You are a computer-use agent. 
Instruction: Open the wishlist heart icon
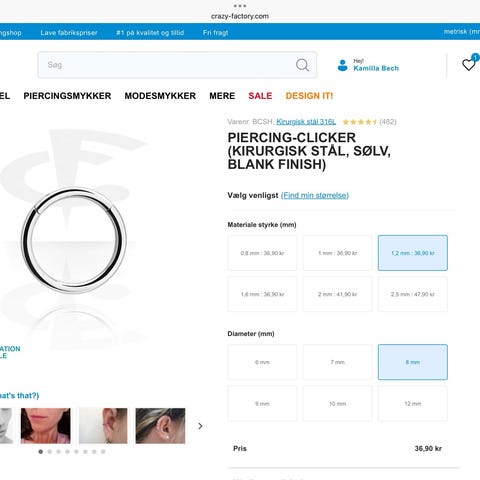pyautogui.click(x=468, y=64)
